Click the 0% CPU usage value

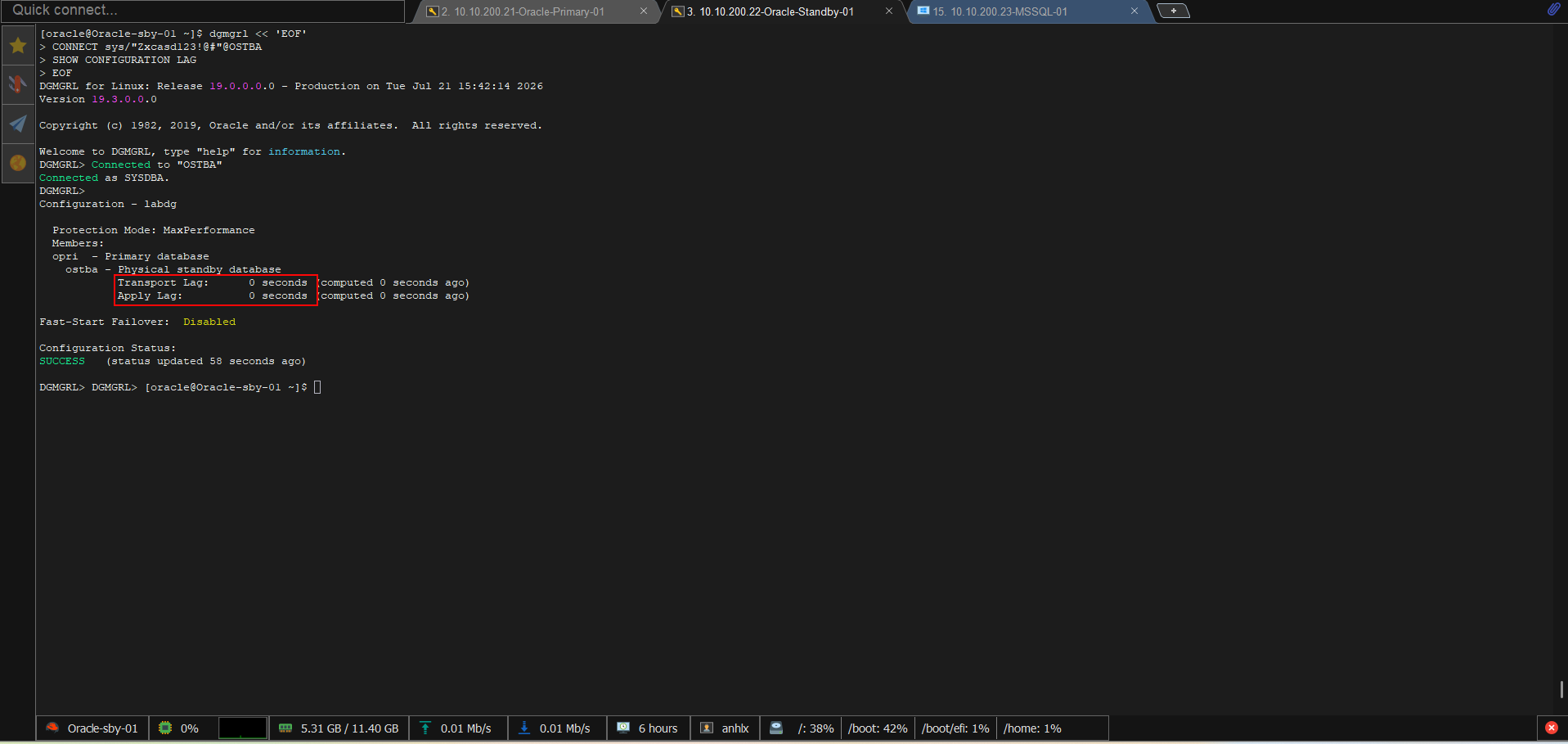(189, 728)
